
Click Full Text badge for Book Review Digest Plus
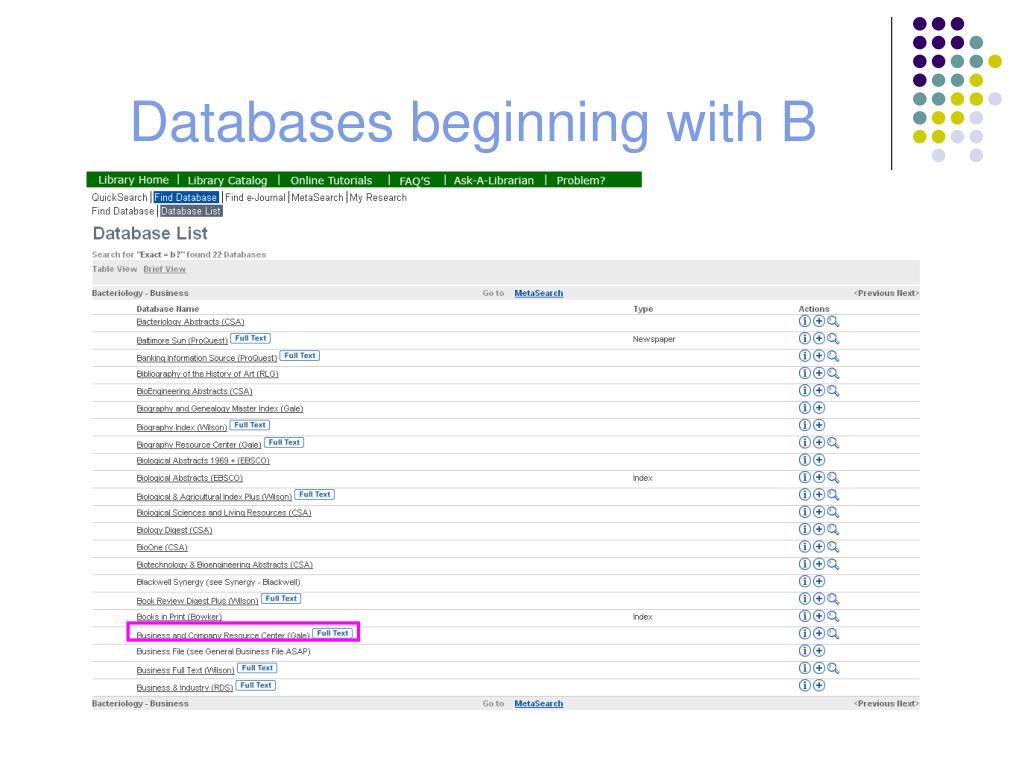[x=281, y=598]
